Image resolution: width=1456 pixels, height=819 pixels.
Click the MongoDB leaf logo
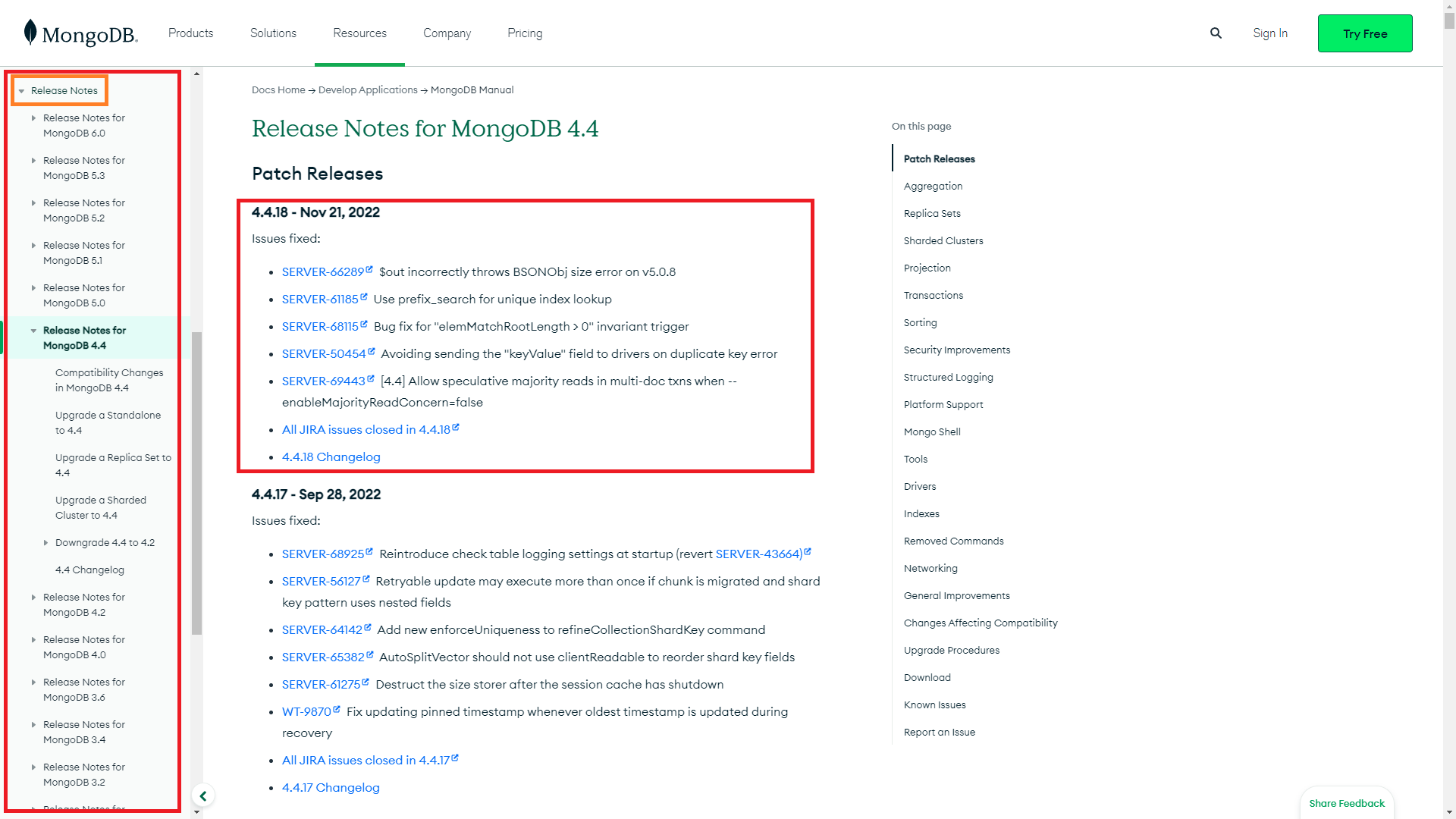(30, 33)
